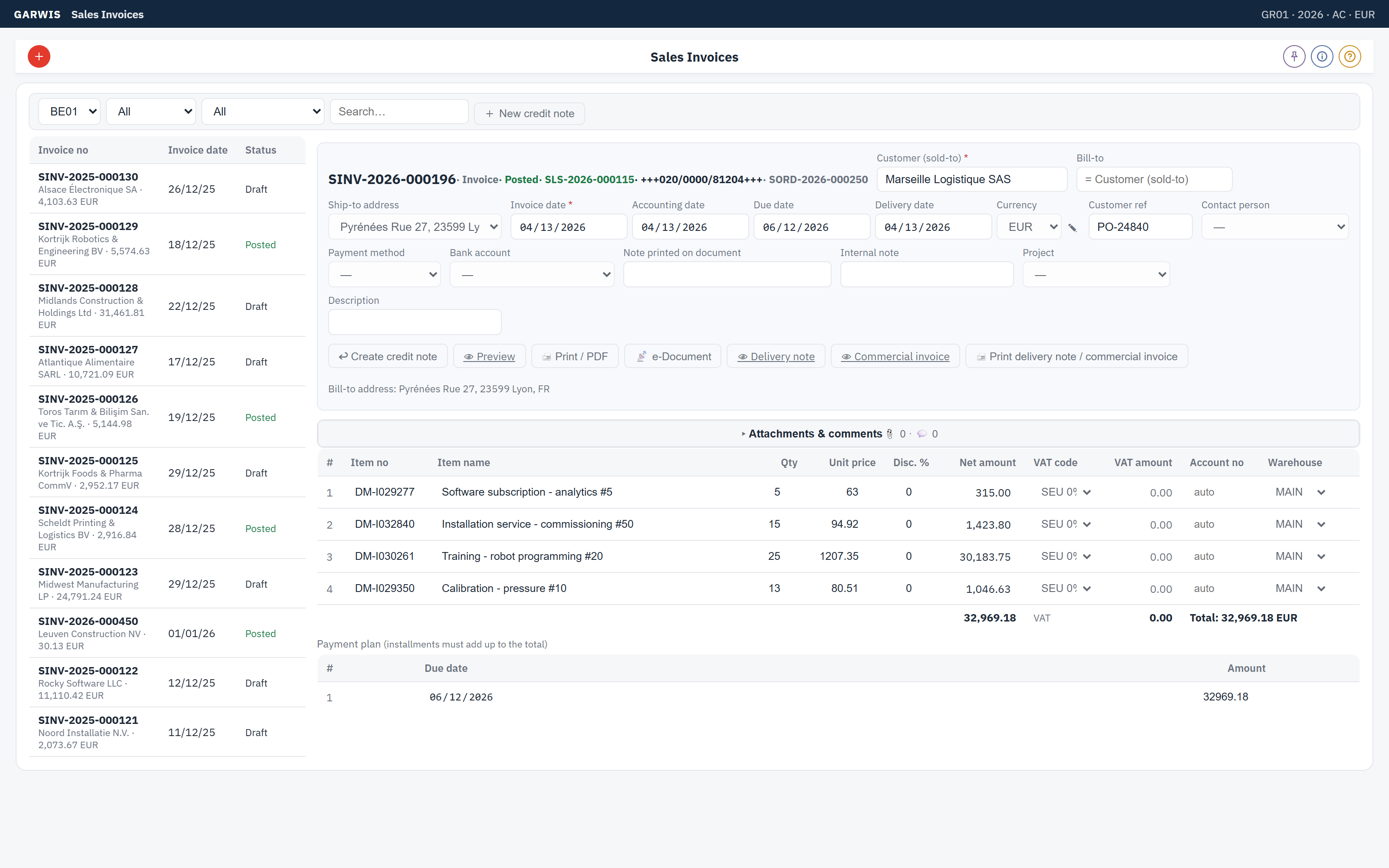Open the Contact person dropdown
Image resolution: width=1389 pixels, height=868 pixels.
(x=1275, y=227)
